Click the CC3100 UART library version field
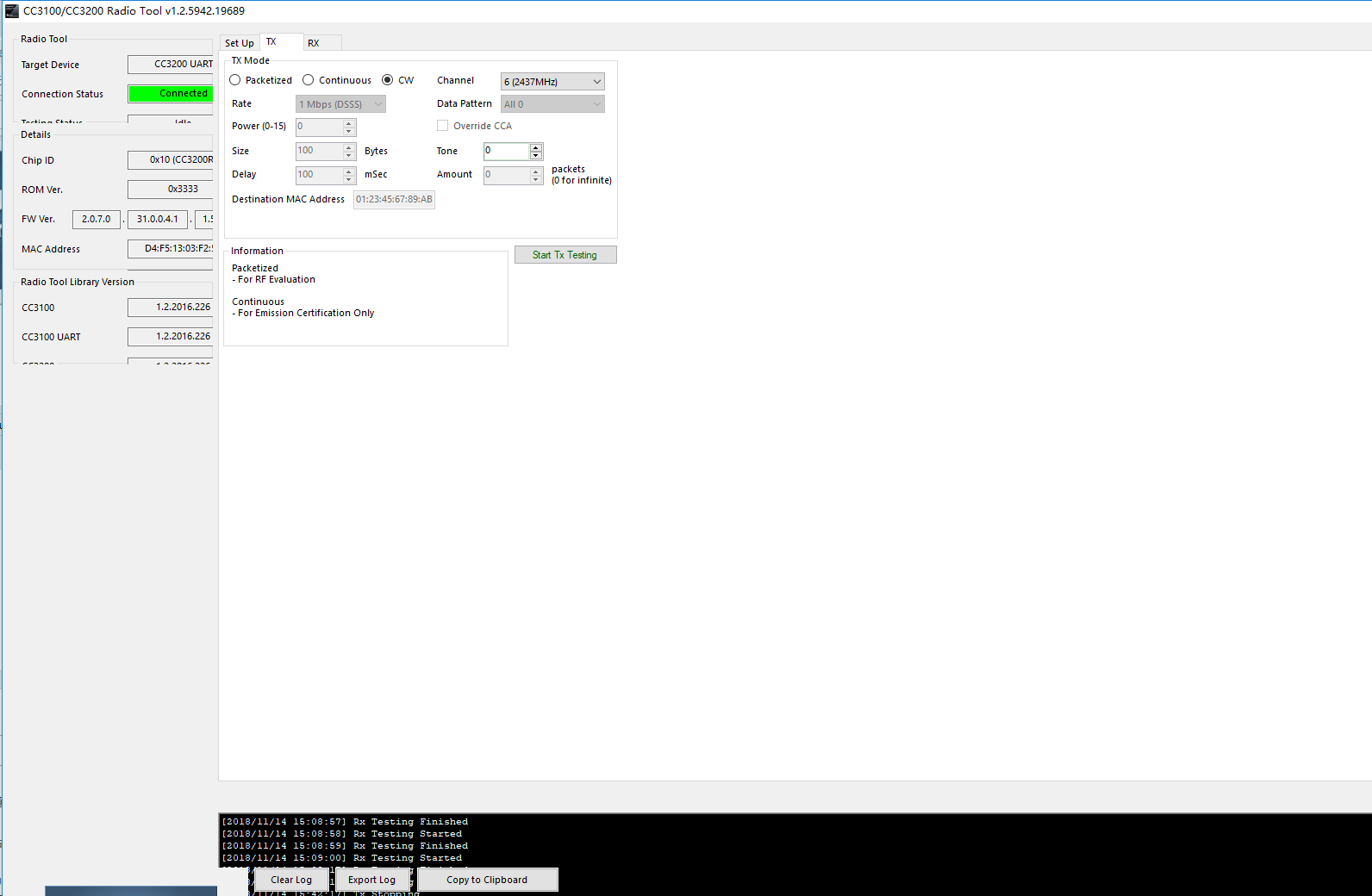 coord(171,337)
